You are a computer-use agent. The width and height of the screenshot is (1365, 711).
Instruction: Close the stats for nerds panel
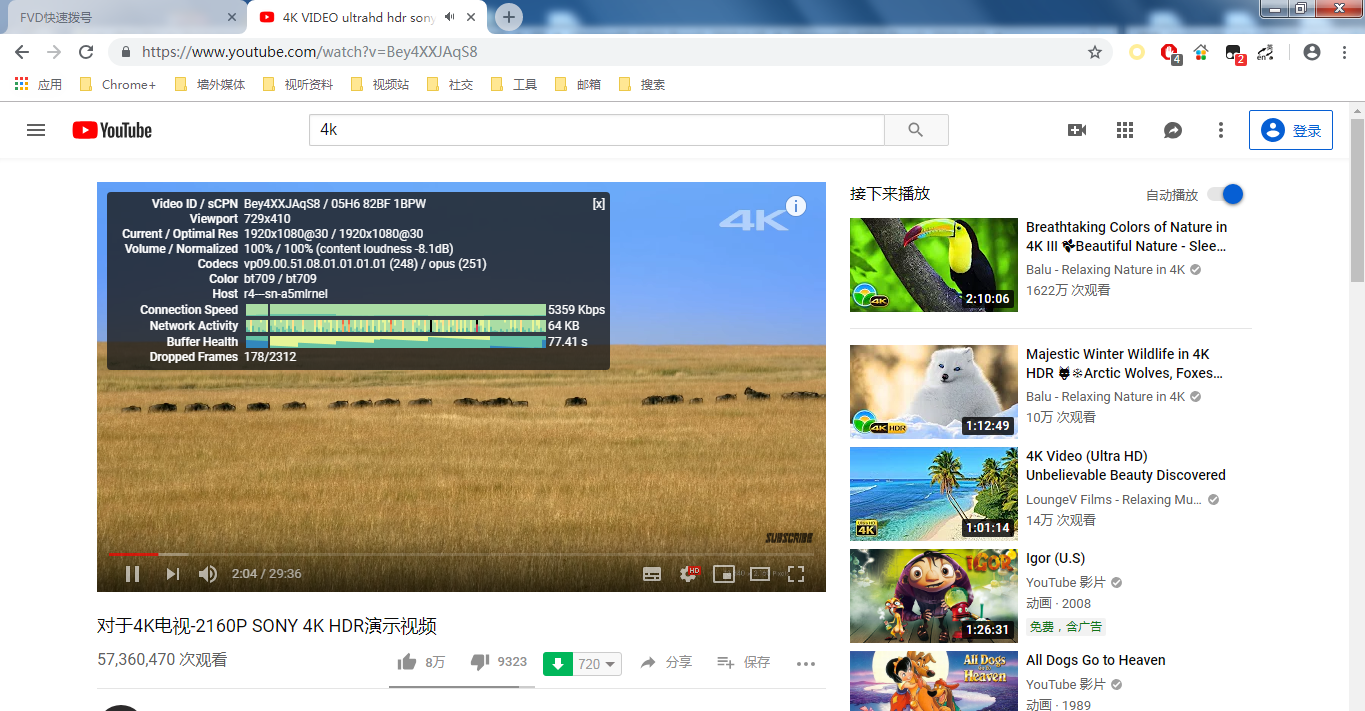pos(599,204)
